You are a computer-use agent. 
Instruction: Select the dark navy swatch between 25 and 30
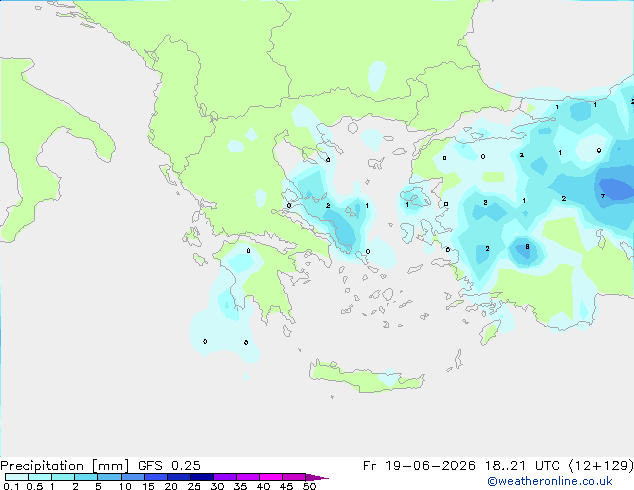202,477
